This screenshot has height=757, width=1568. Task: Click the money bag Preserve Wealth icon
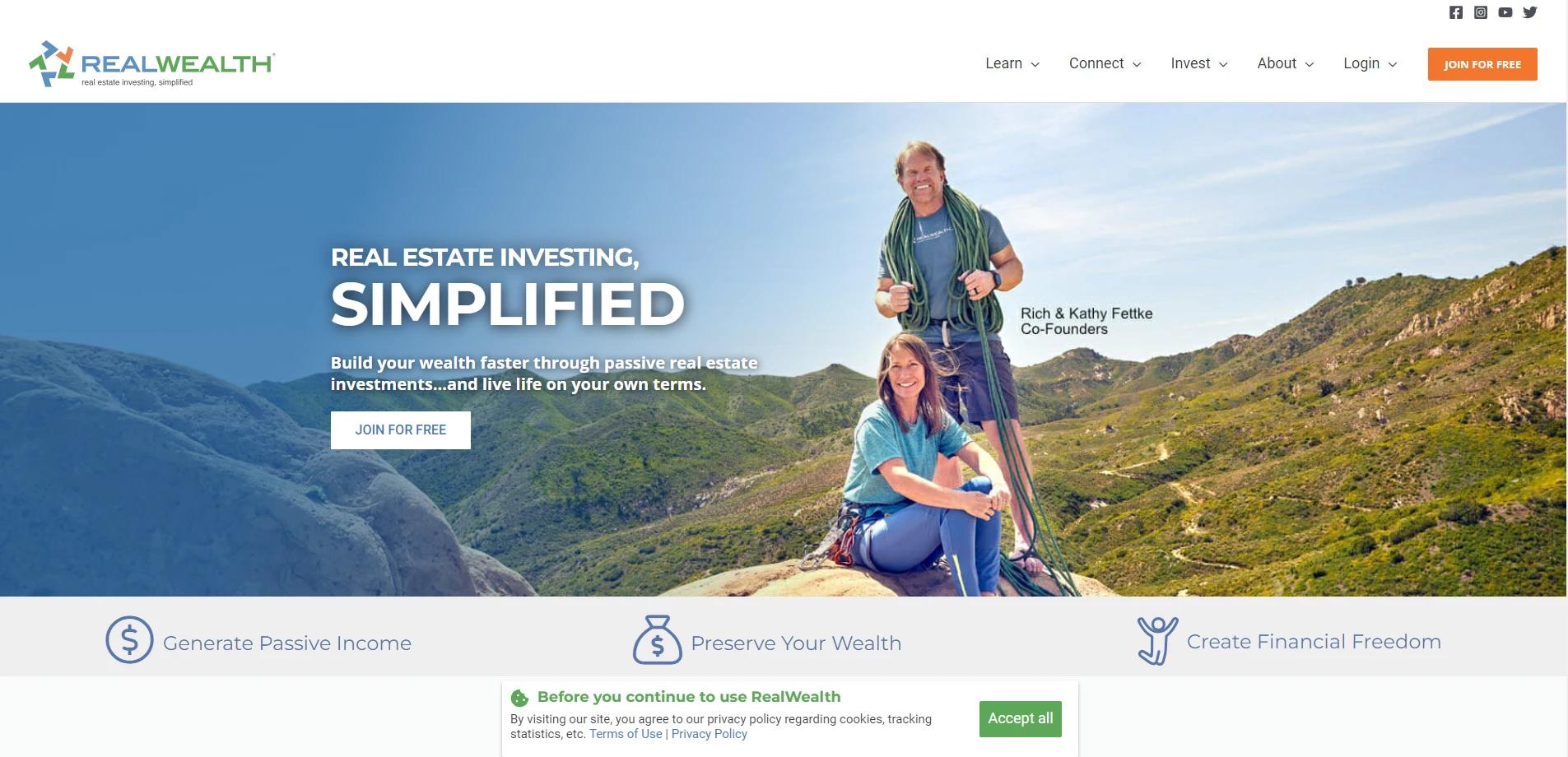tap(657, 639)
